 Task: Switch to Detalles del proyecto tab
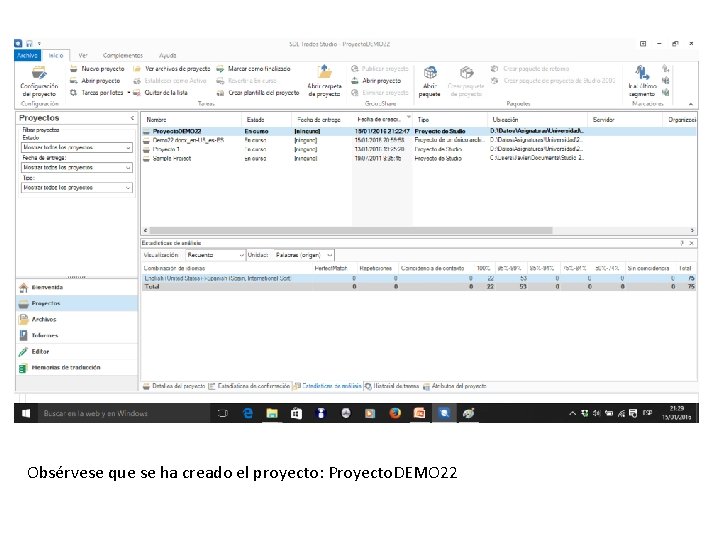tap(174, 386)
